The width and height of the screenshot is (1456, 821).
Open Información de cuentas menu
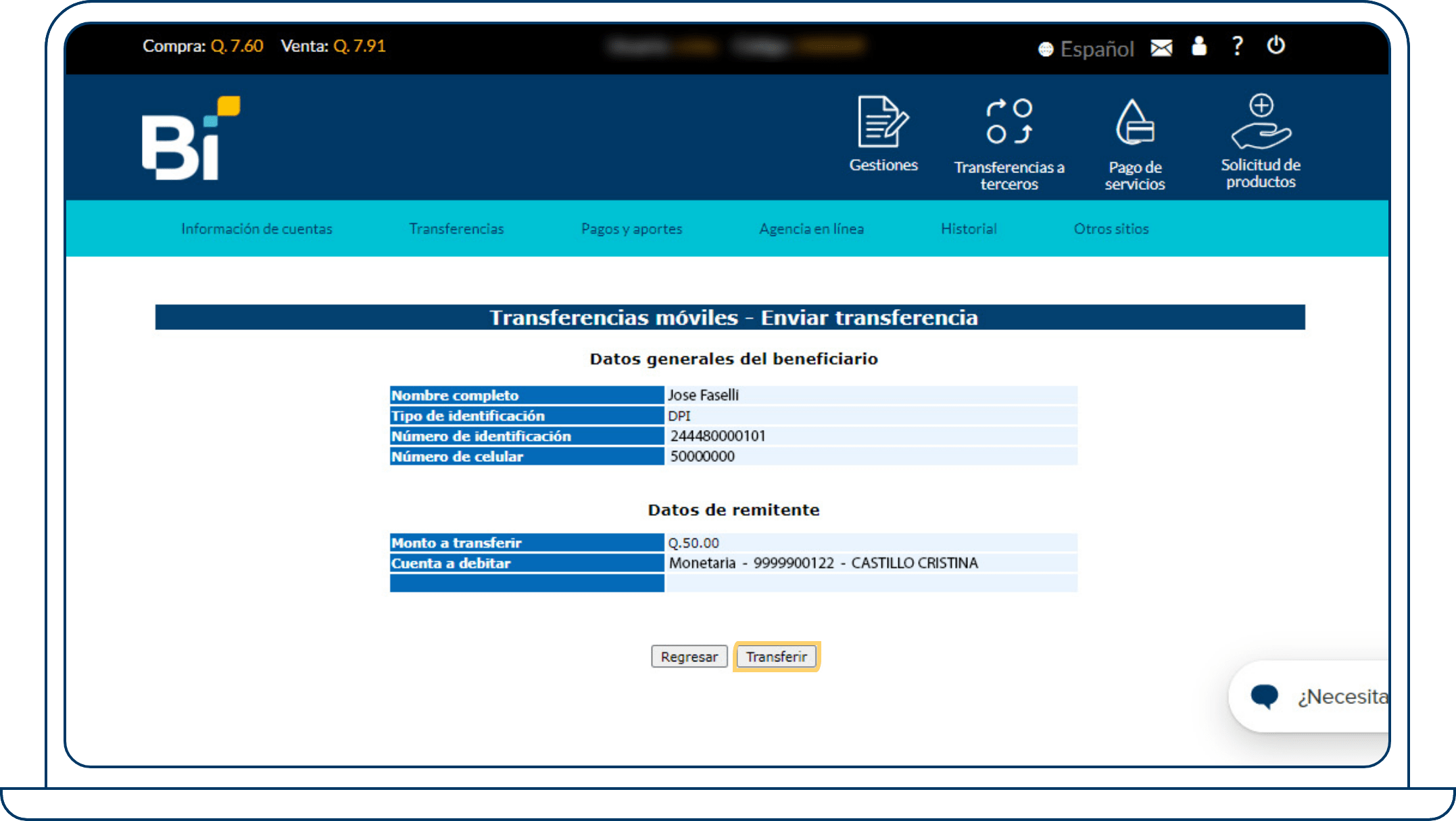tap(257, 229)
